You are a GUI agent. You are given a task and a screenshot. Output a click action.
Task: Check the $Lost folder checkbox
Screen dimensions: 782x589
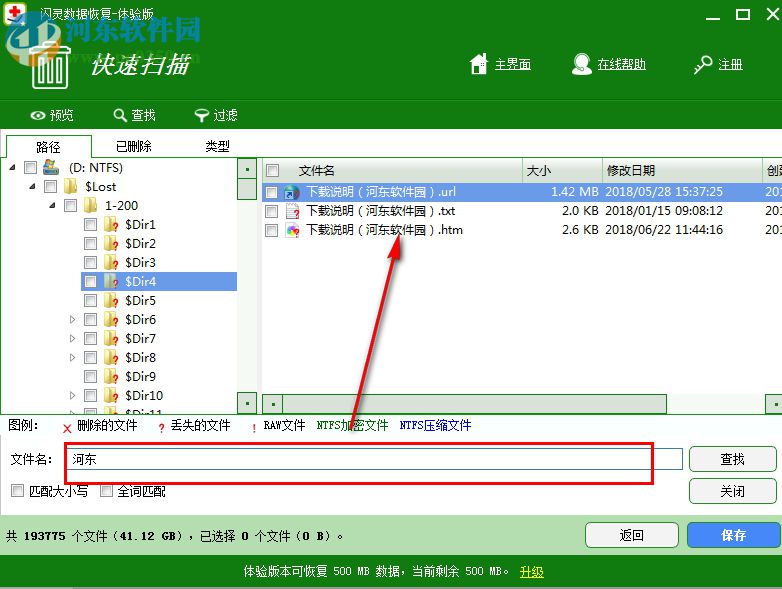50,187
